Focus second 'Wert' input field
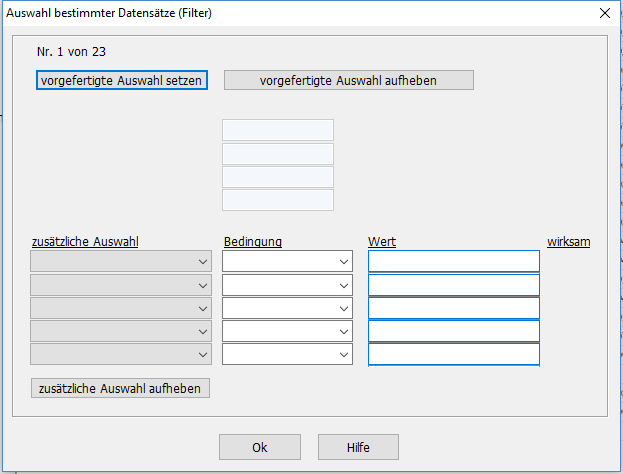The height and width of the screenshot is (474, 623). 453,285
